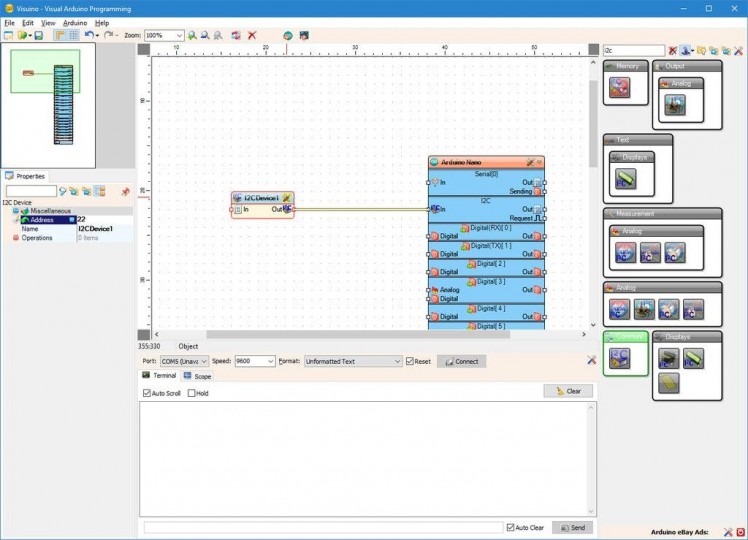Open the Arduino menu
Image resolution: width=748 pixels, height=540 pixels.
75,22
